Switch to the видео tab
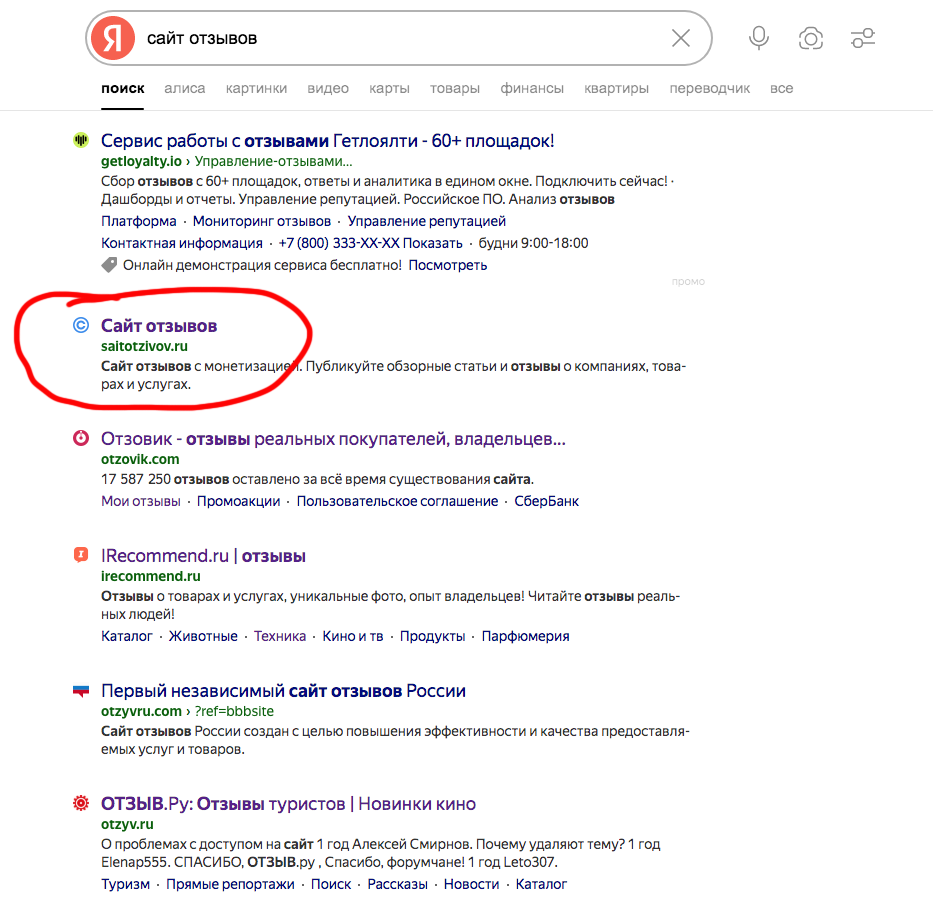This screenshot has height=917, width=933. 328,88
